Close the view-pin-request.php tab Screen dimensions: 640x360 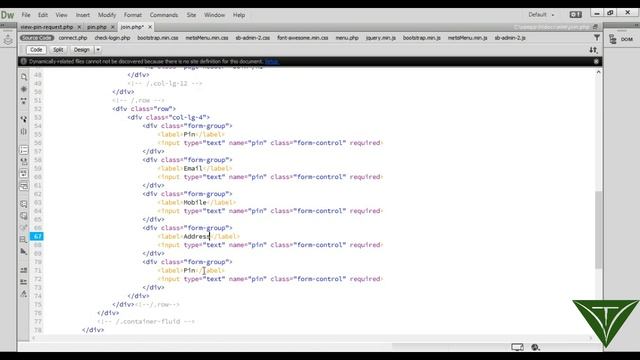[79, 27]
